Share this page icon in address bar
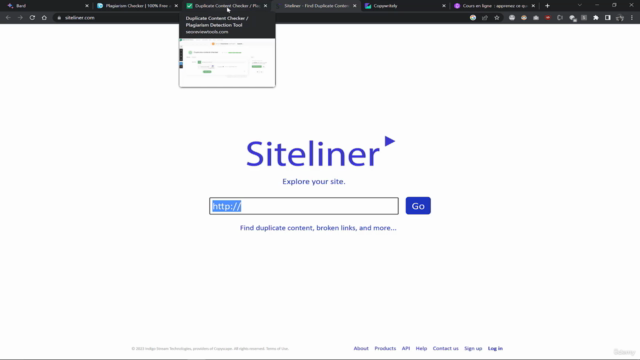 click(x=485, y=18)
